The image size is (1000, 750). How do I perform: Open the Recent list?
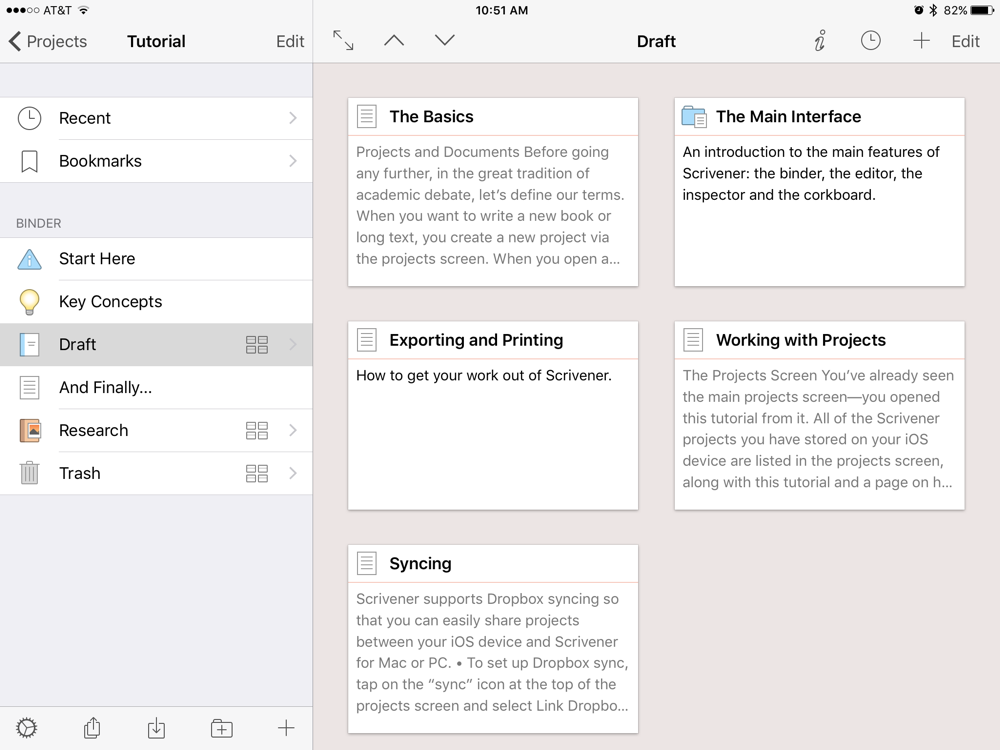(156, 118)
